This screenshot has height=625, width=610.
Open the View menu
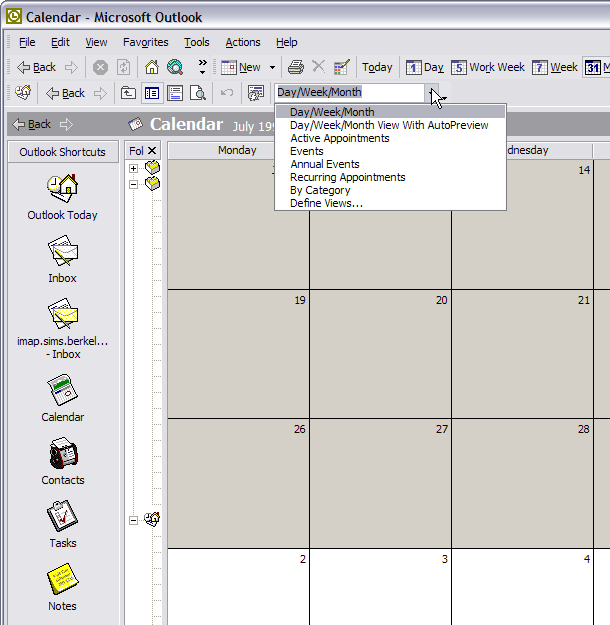(96, 42)
